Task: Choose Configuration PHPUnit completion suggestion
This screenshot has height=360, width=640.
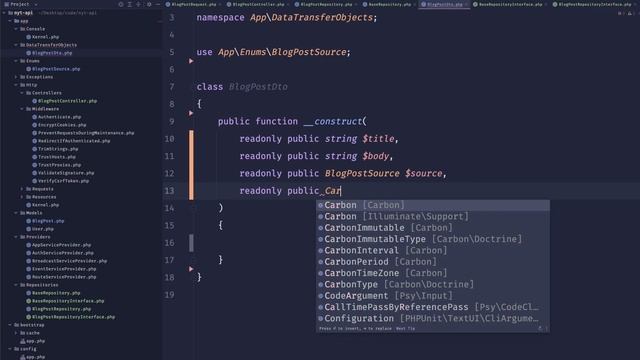Action: click(433, 318)
